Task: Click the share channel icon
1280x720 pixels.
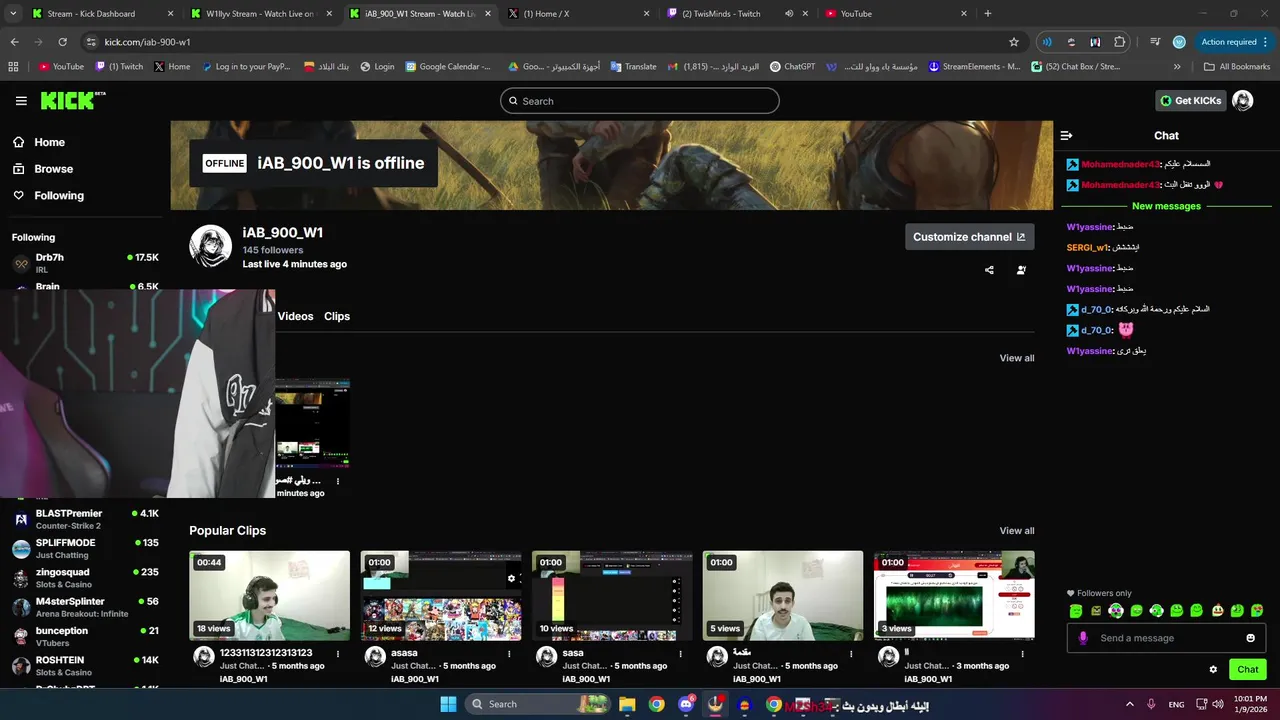Action: pos(989,270)
